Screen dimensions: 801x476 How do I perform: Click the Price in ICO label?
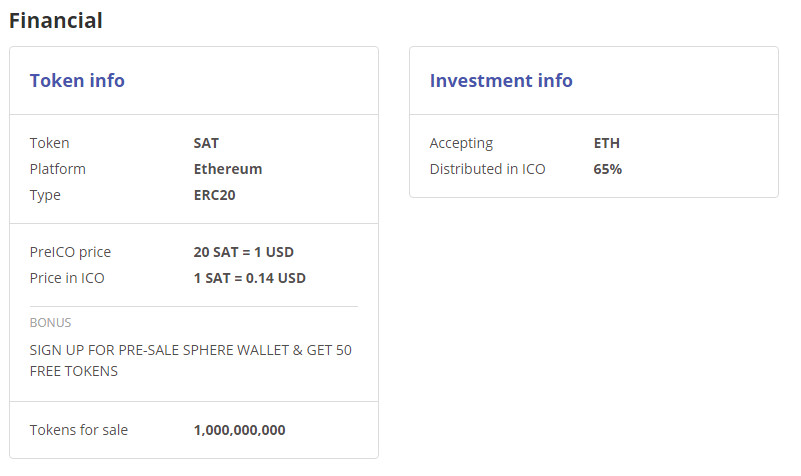click(x=67, y=278)
